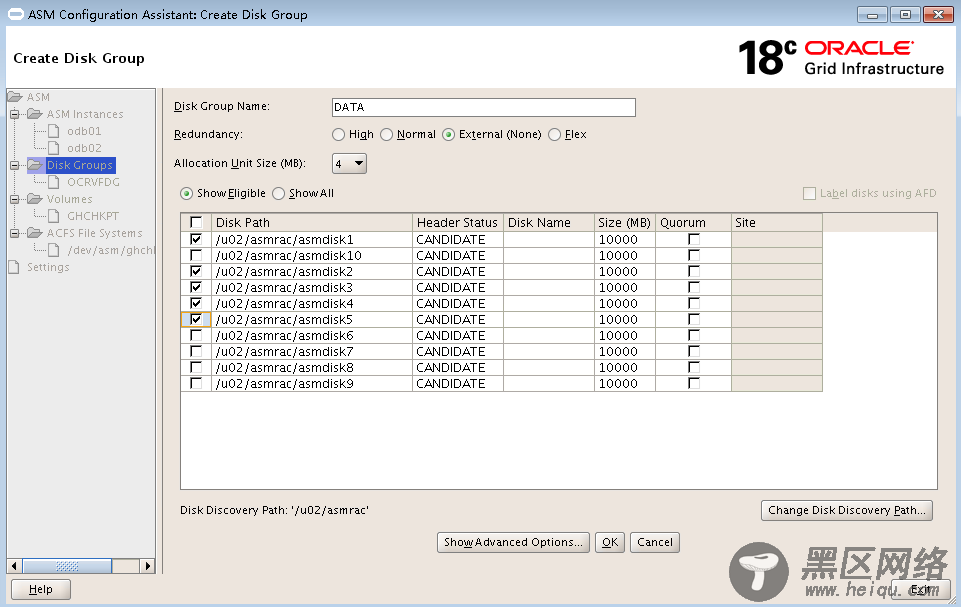Uncheck the asmdisk2 row checkbox

[196, 271]
